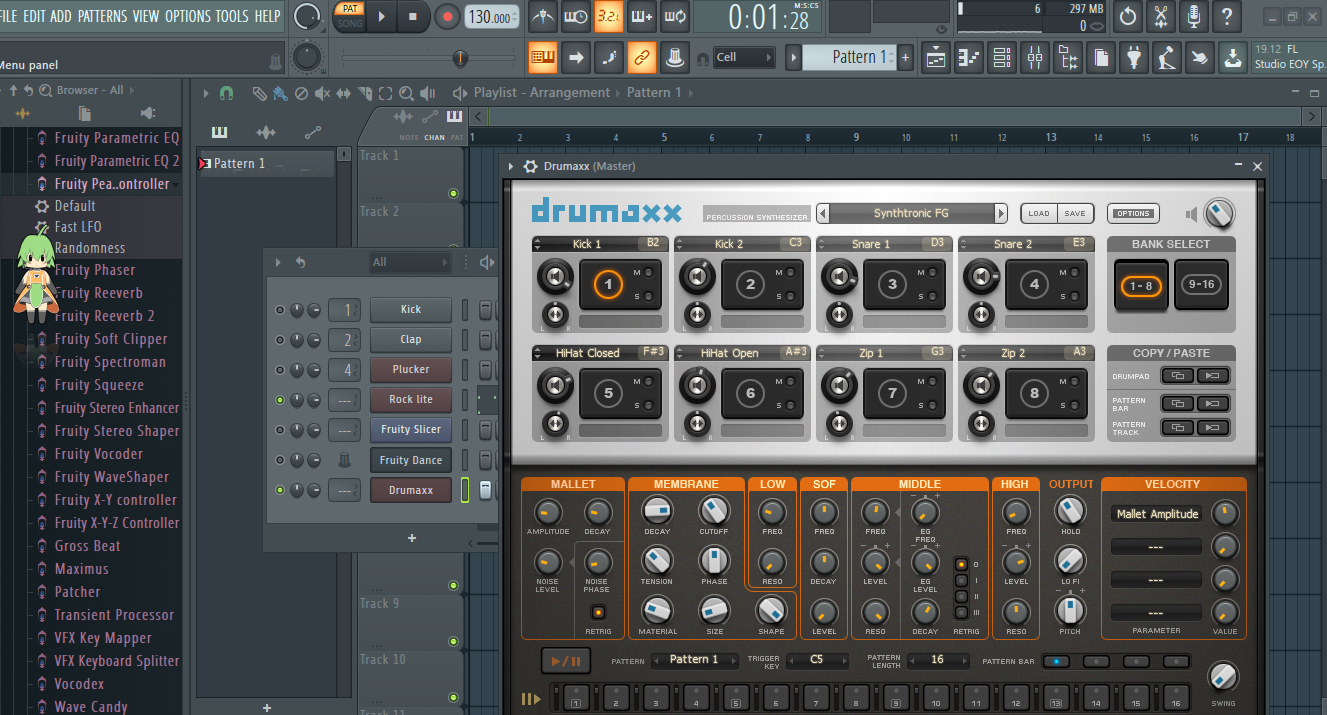Image resolution: width=1327 pixels, height=715 pixels.
Task: Toggle the link to controller icon
Action: tap(641, 57)
